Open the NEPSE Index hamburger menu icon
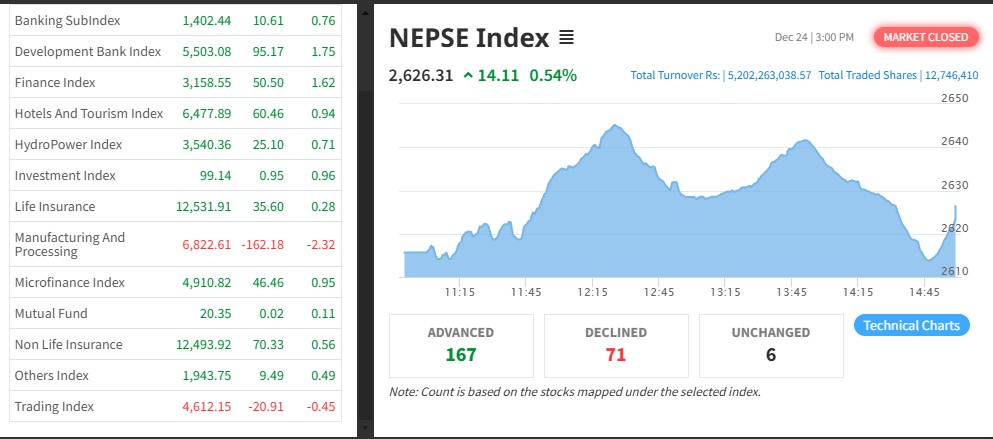 [x=566, y=38]
